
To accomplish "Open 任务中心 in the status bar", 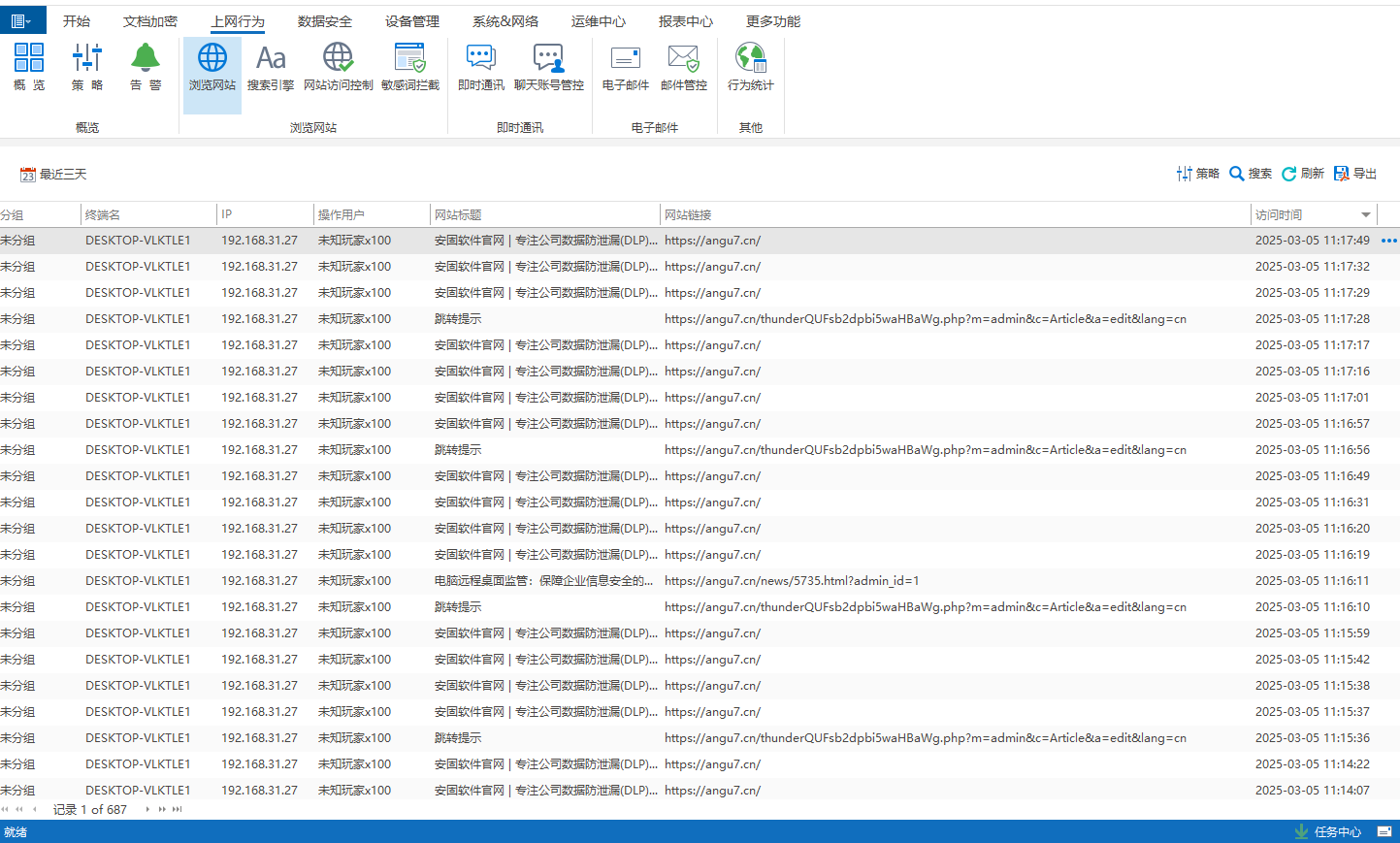I will pyautogui.click(x=1328, y=832).
